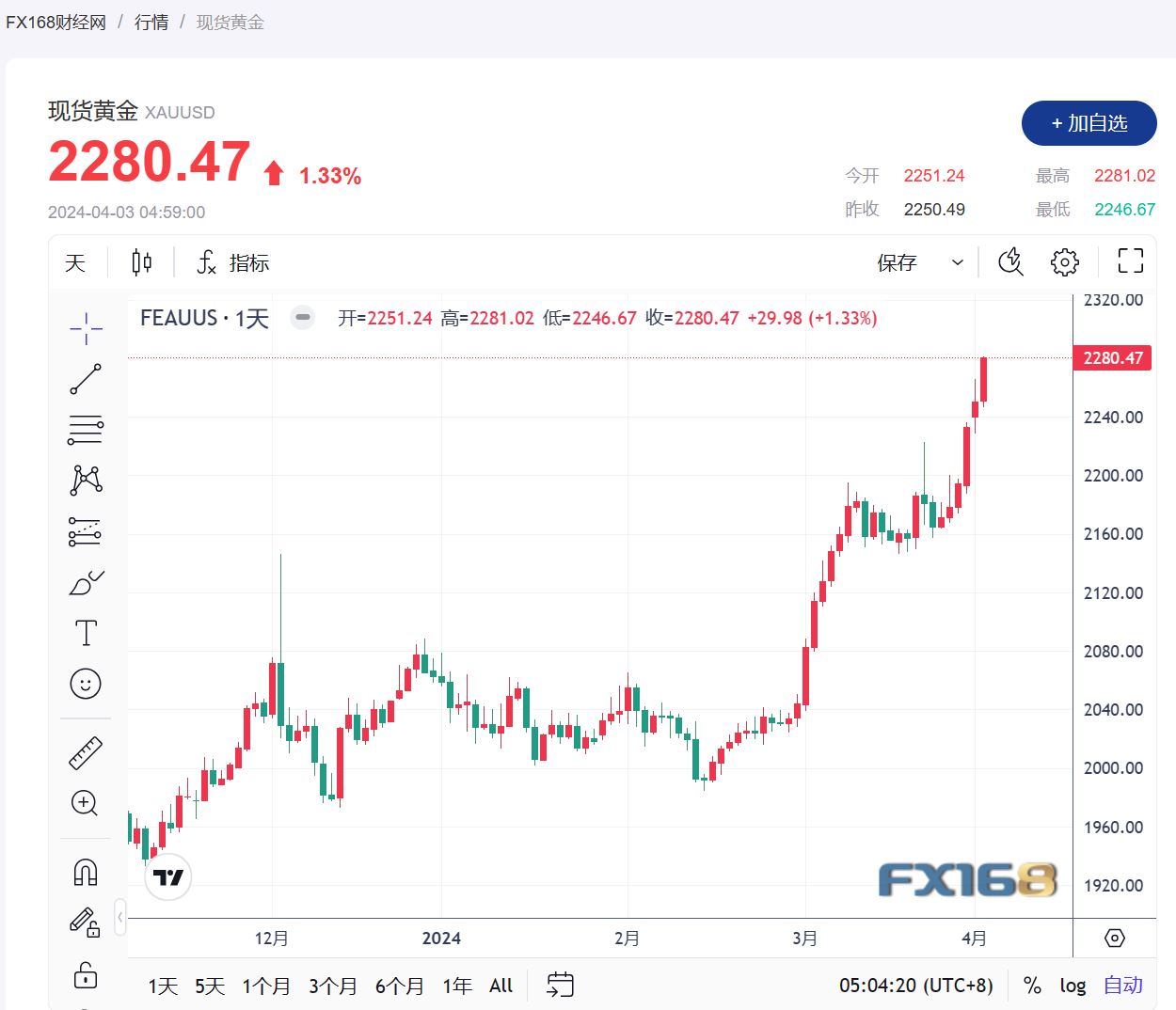This screenshot has width=1176, height=1010.
Task: Select the brush drawing tool
Action: pos(85,581)
